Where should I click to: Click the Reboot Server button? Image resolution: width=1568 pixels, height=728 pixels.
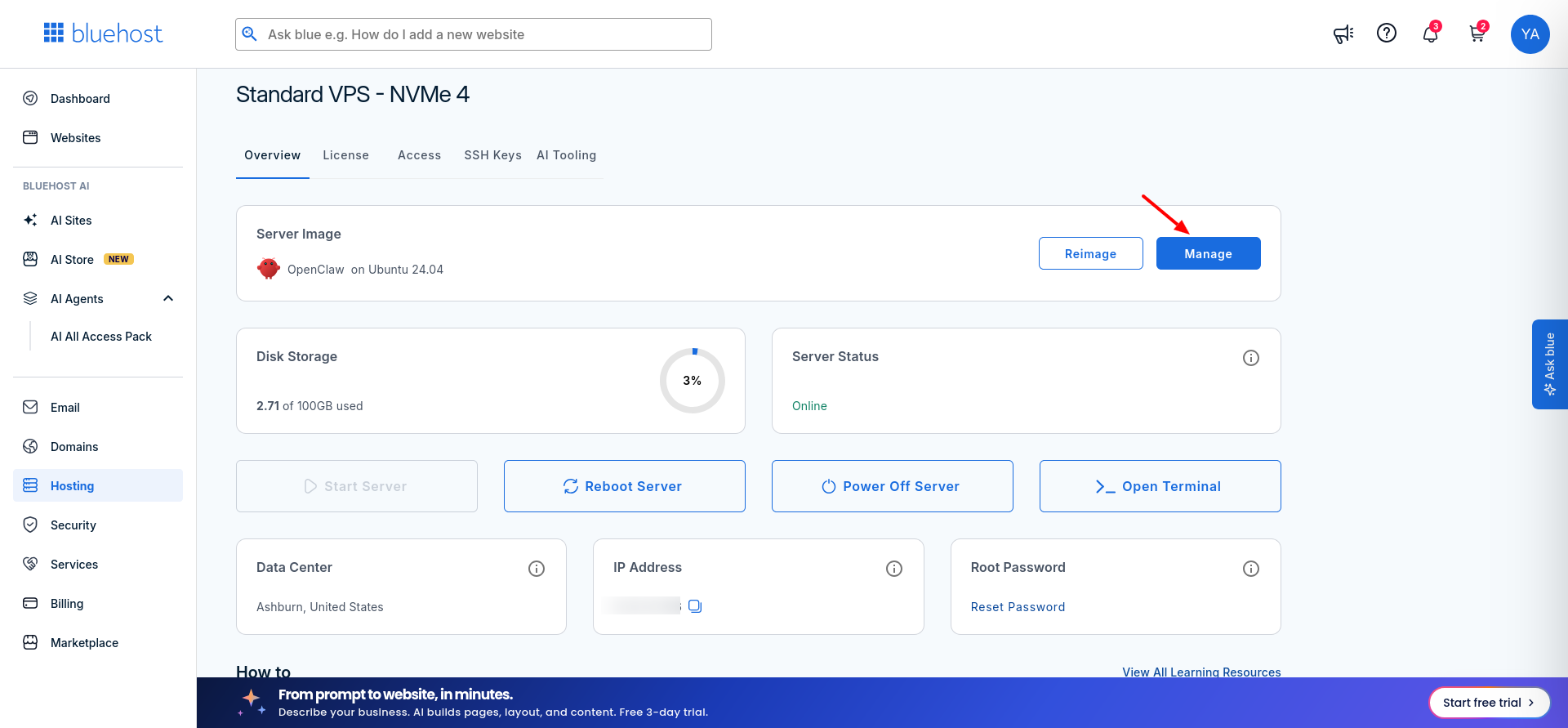624,486
